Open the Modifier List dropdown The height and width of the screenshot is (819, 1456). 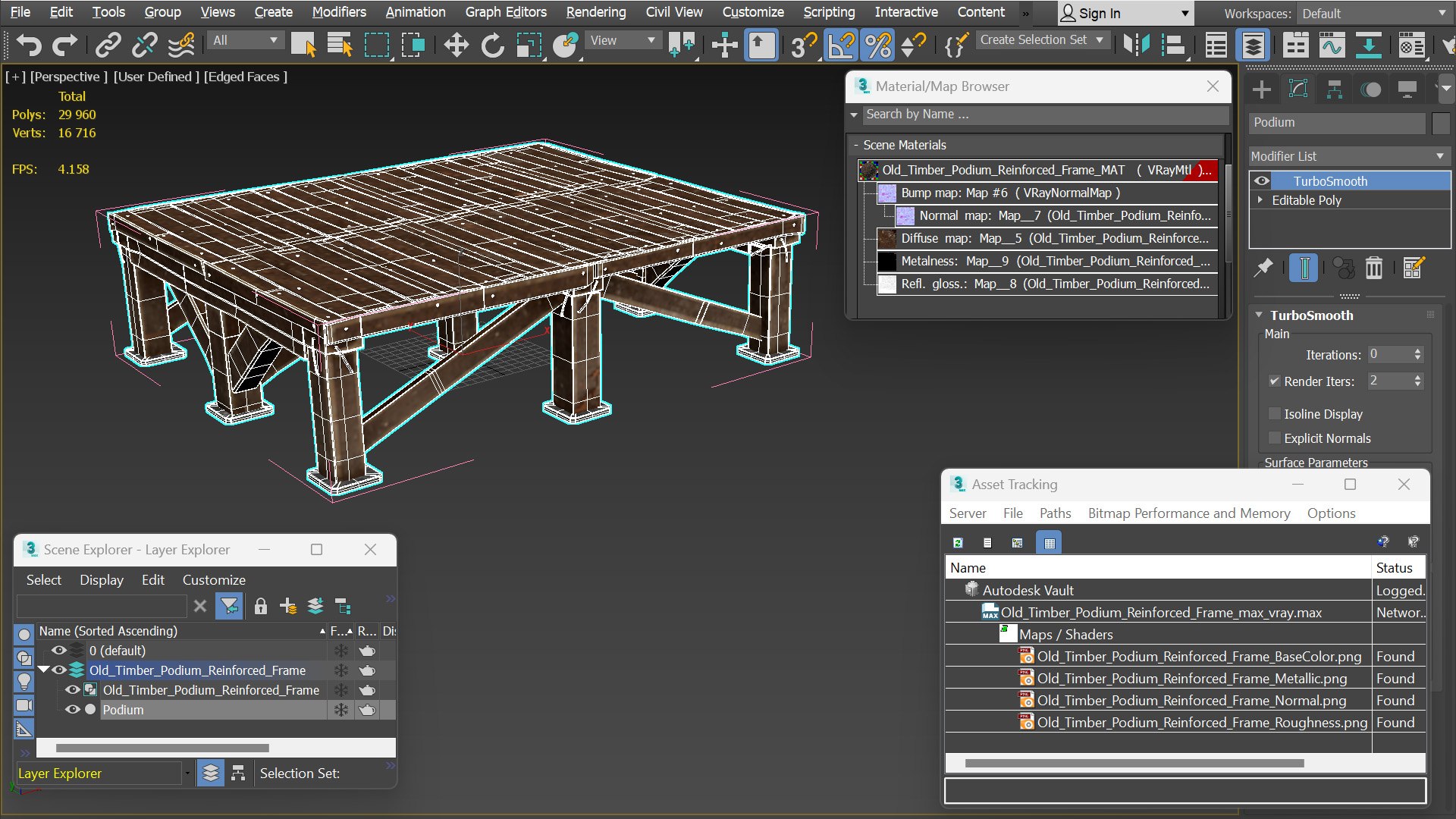click(x=1349, y=156)
